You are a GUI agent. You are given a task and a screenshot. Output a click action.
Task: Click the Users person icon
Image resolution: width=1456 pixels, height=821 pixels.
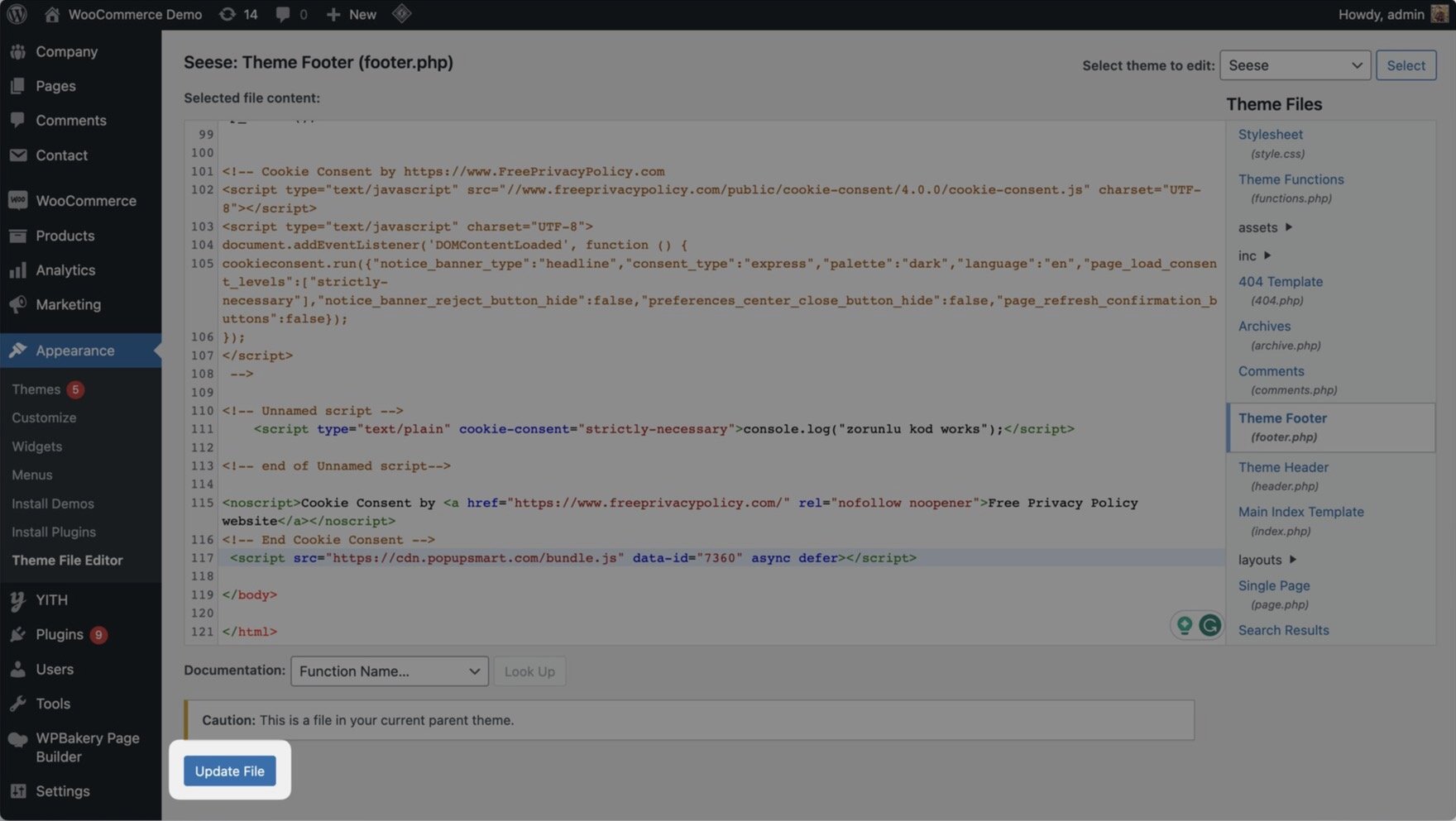tap(17, 670)
